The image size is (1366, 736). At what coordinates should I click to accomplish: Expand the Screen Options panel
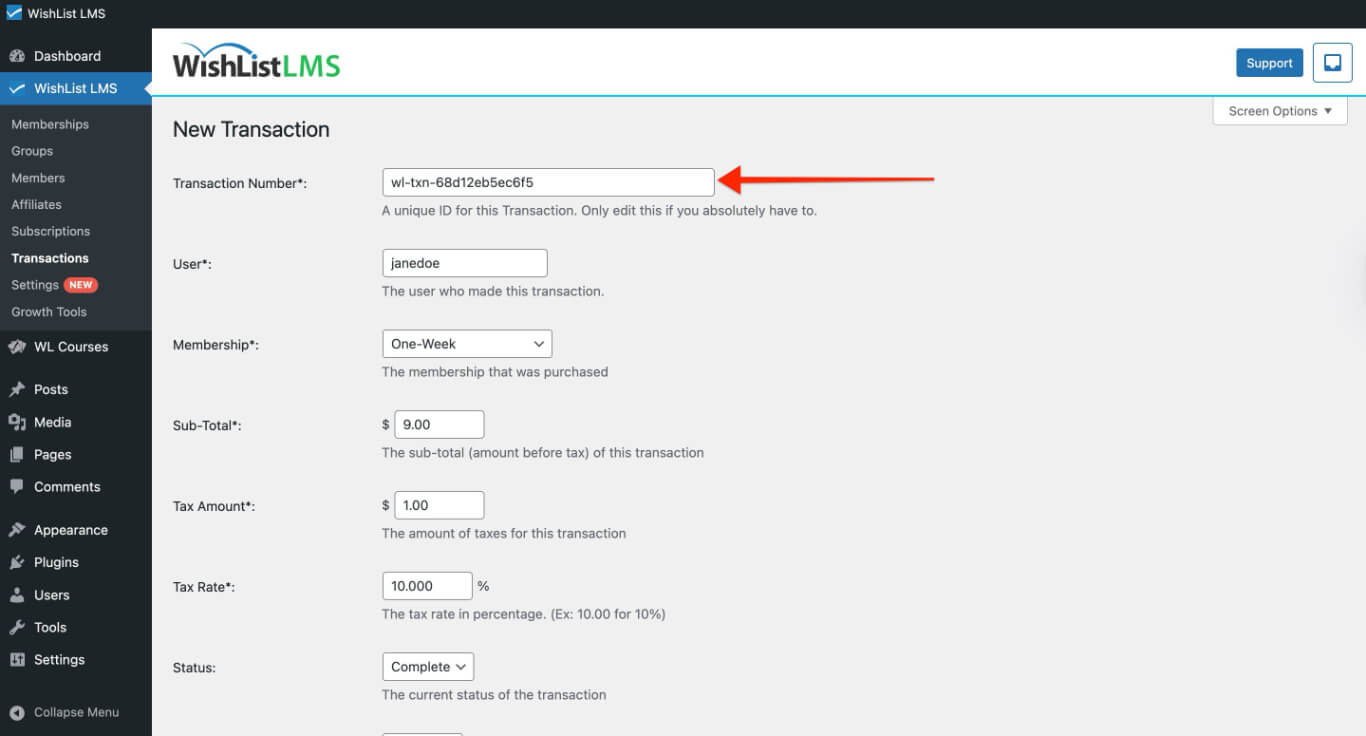tap(1279, 111)
